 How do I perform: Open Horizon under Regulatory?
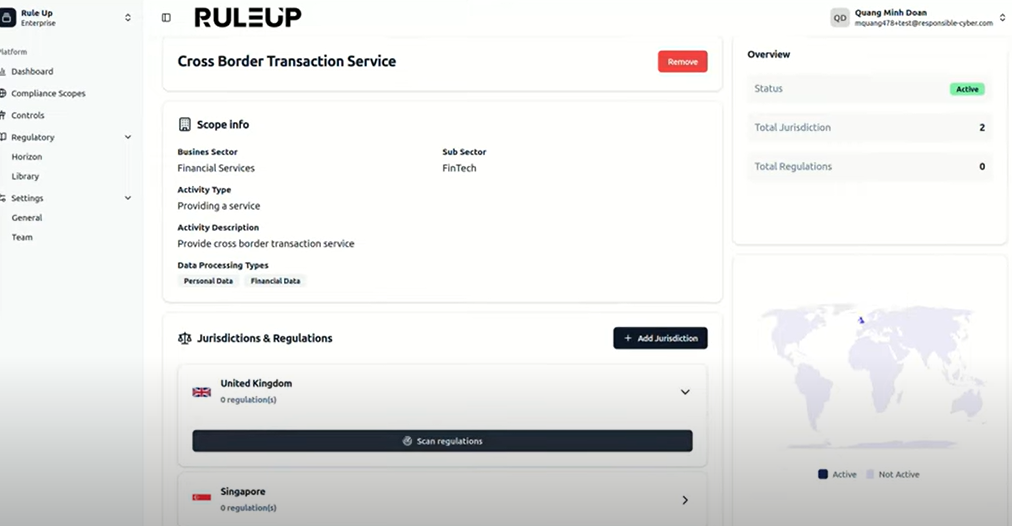coord(26,157)
